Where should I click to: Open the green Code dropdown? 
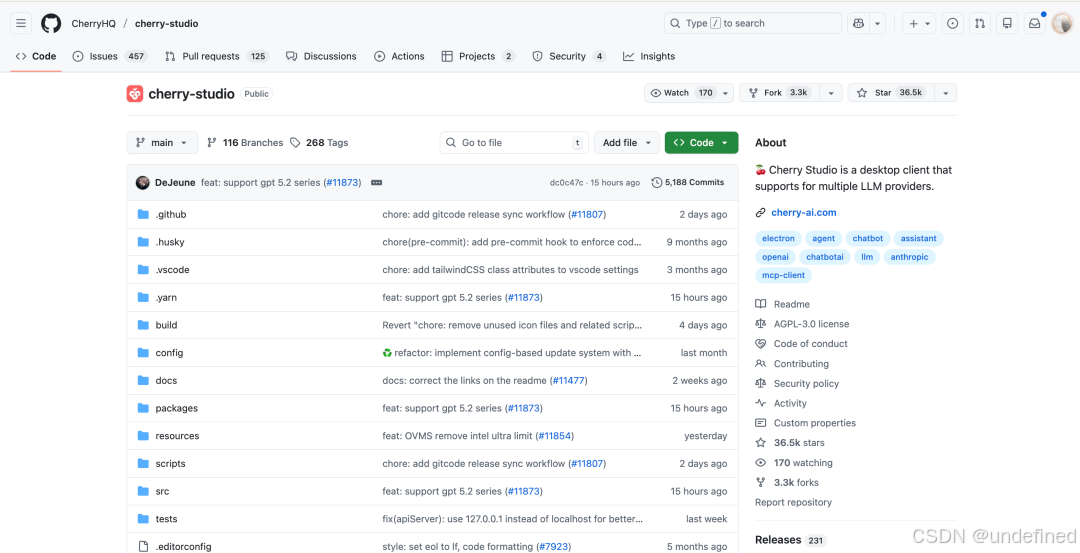click(x=701, y=143)
